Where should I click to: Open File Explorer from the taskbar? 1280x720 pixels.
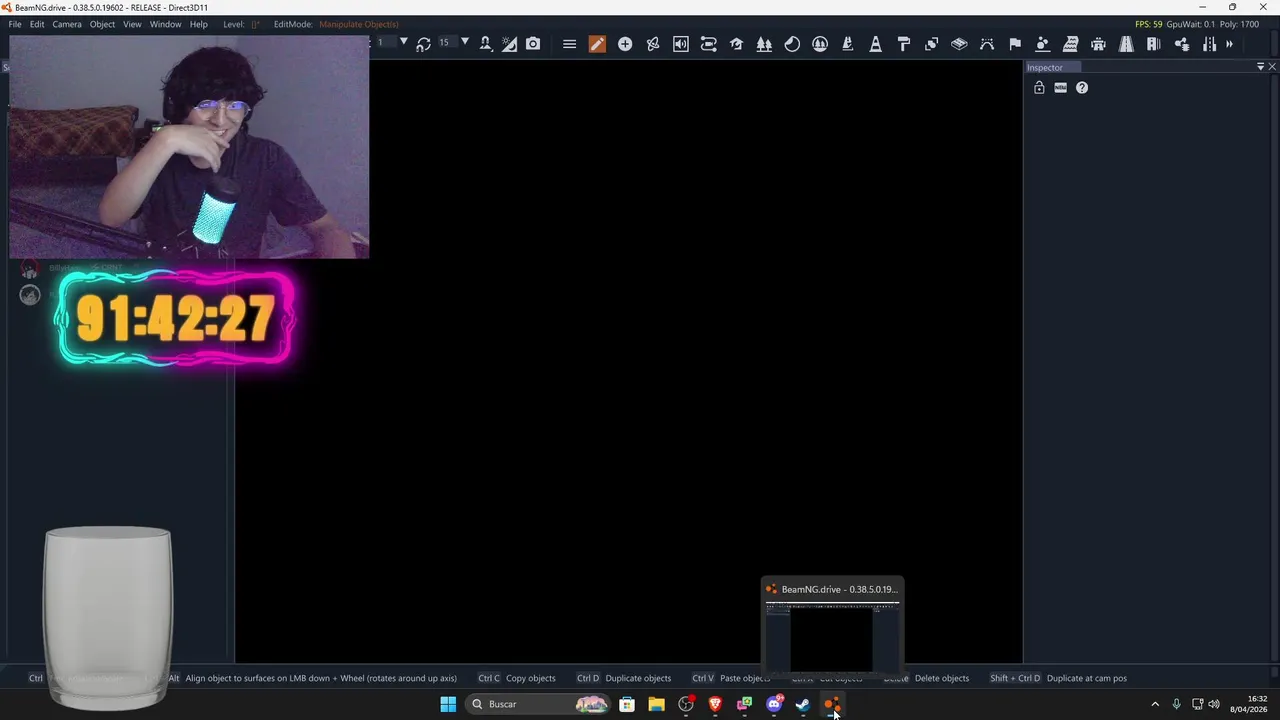[656, 704]
